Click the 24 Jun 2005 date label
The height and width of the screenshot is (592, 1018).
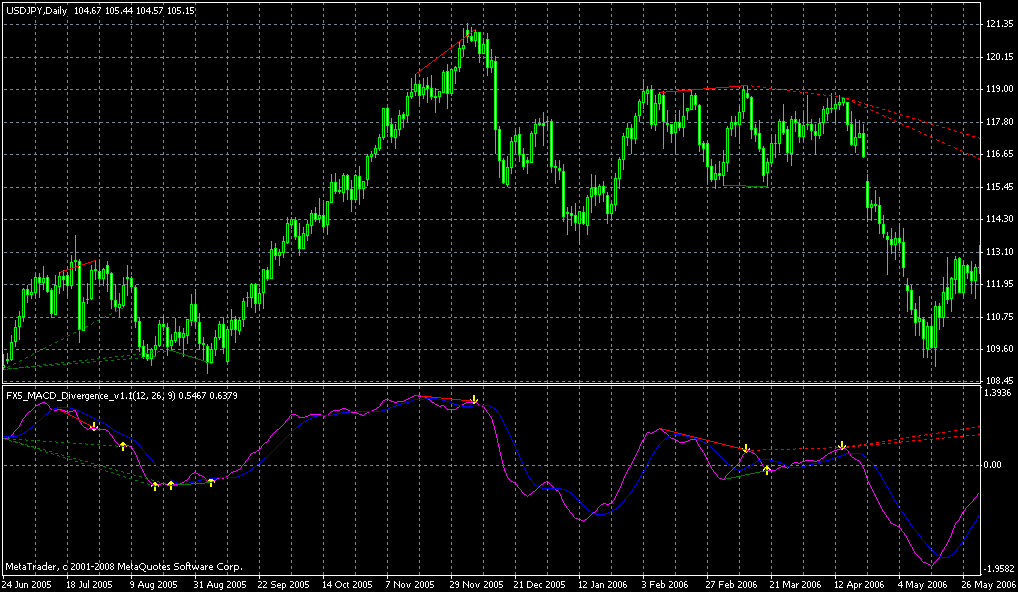click(x=26, y=584)
